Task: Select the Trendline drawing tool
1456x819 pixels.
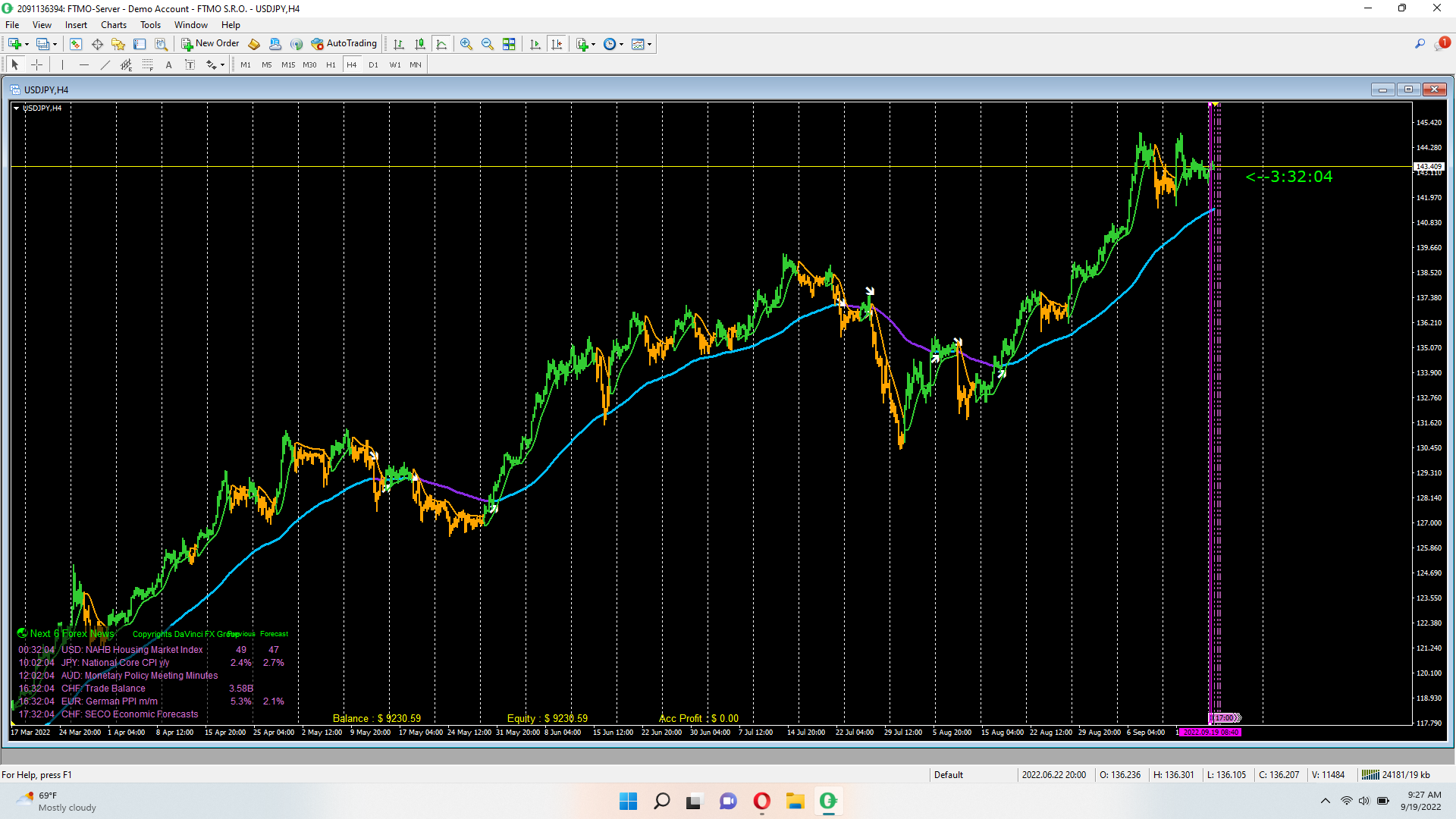Action: pos(105,65)
